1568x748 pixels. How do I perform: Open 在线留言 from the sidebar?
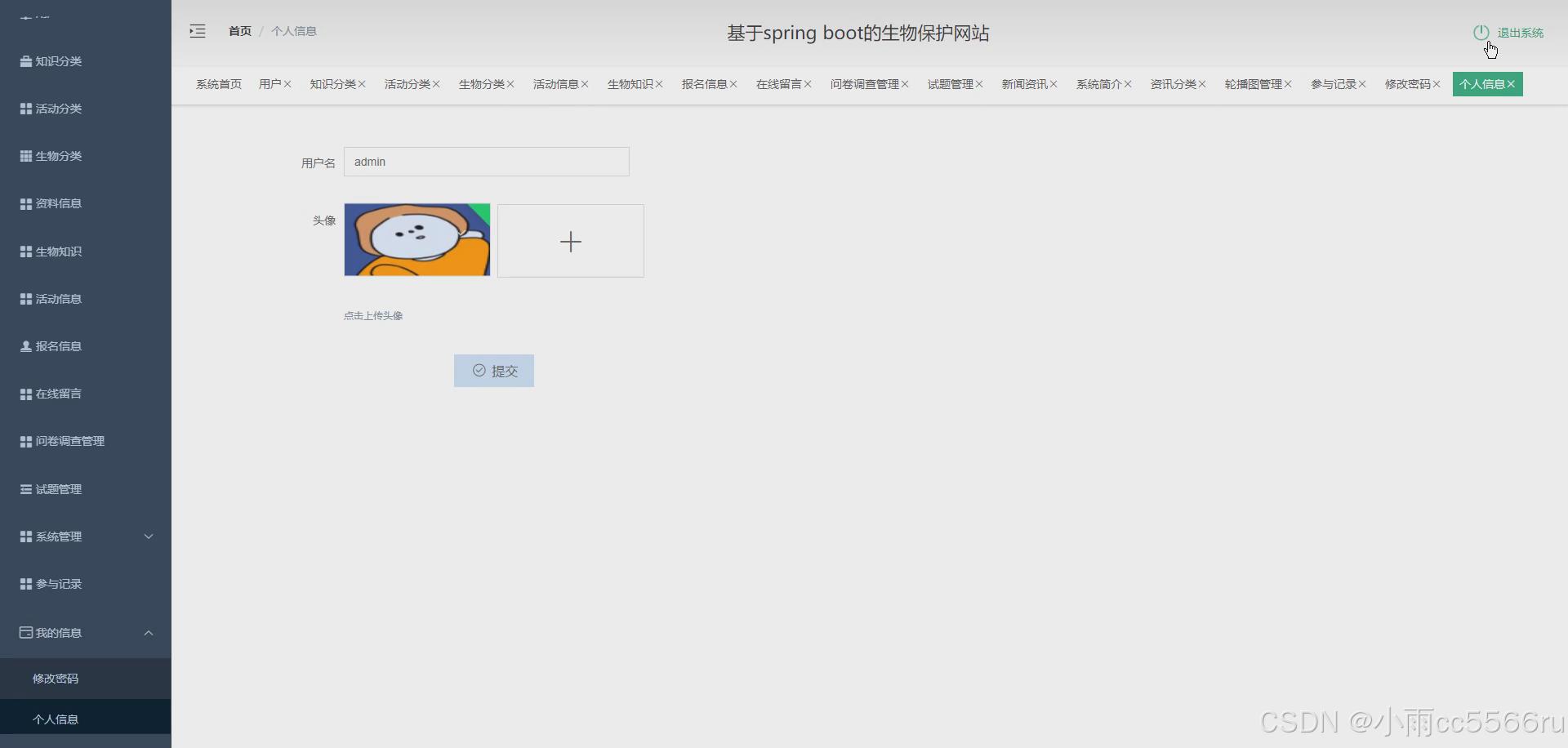coord(57,393)
